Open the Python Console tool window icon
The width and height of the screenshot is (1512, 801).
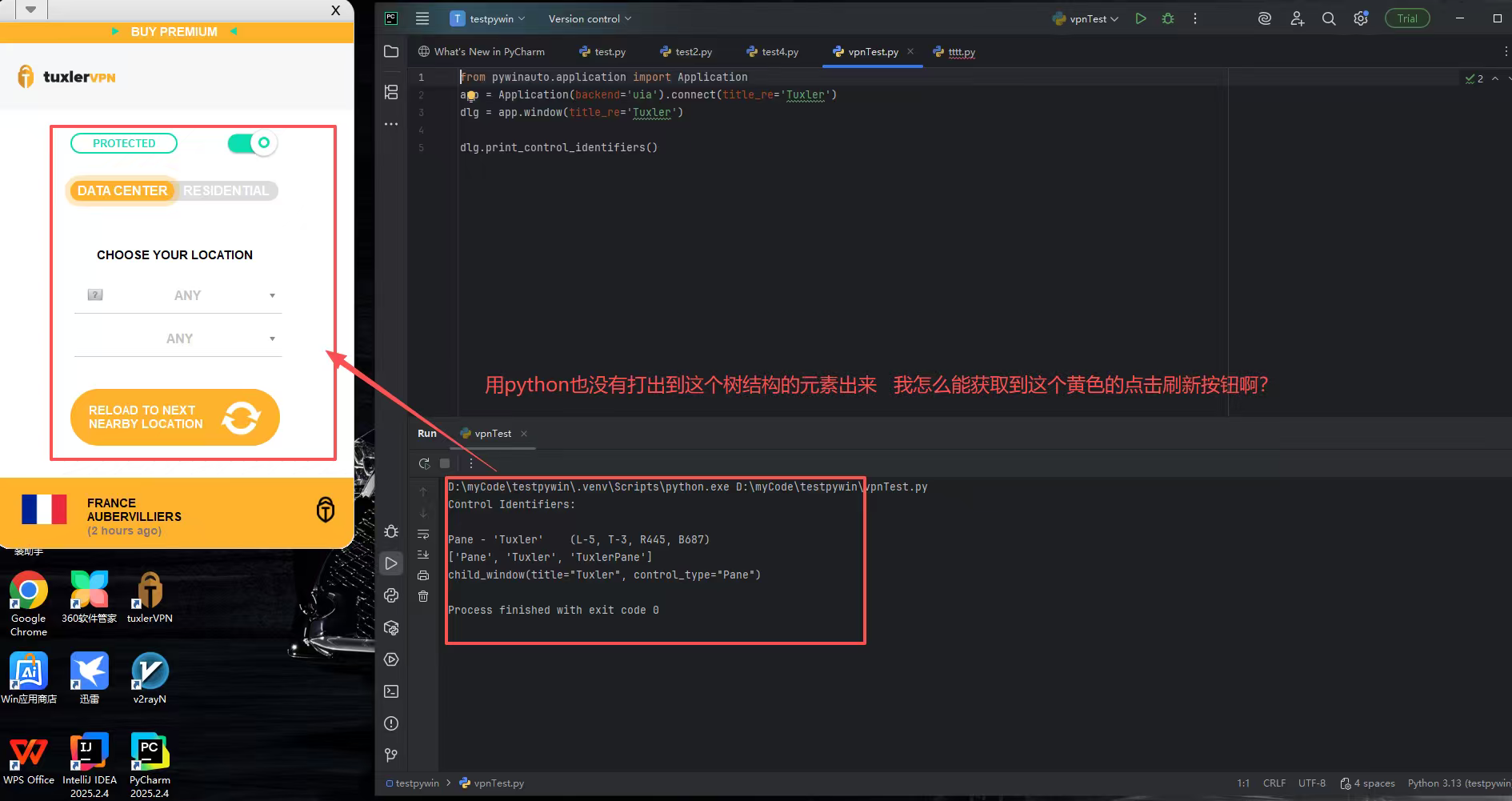pos(391,595)
